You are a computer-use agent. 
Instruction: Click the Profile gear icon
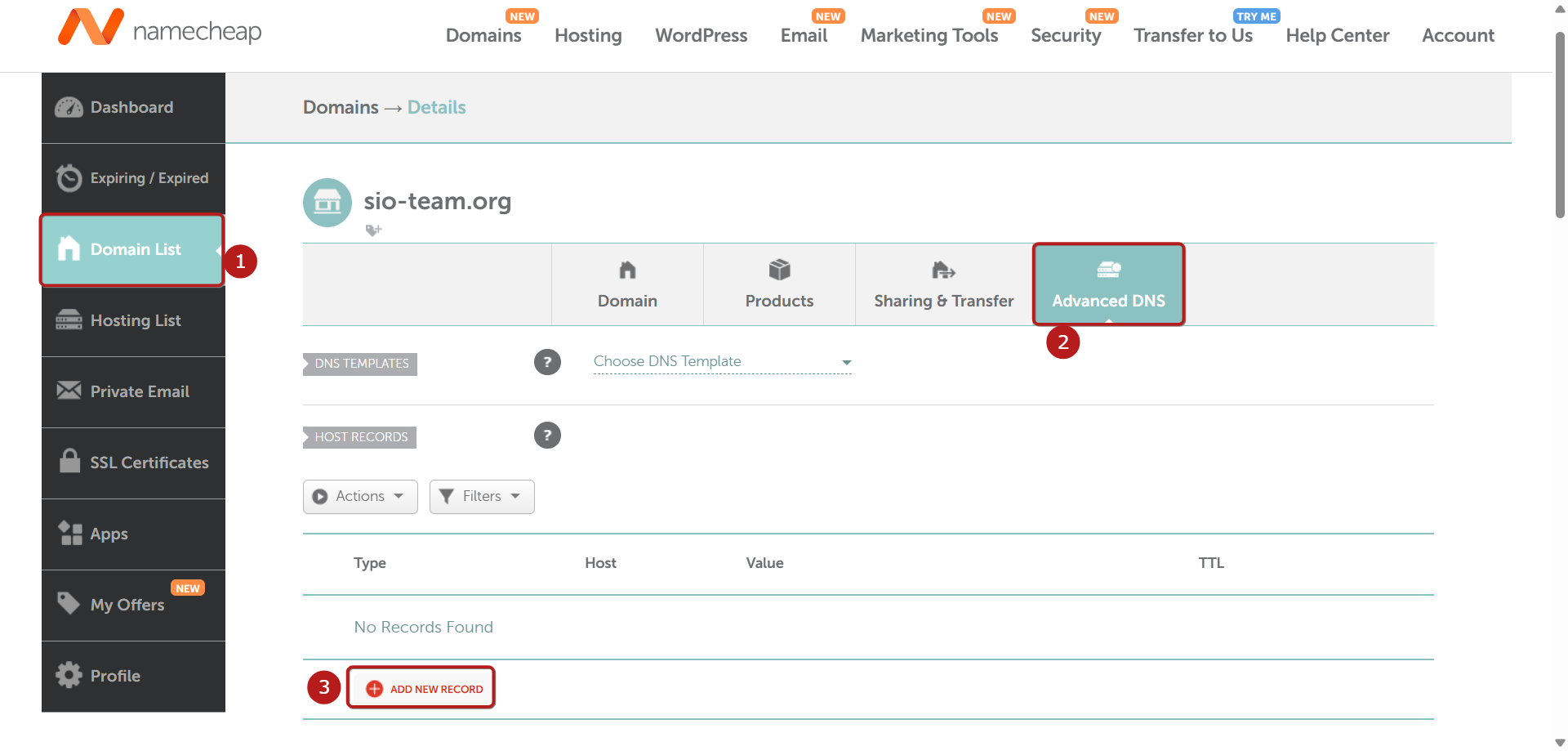pos(69,675)
